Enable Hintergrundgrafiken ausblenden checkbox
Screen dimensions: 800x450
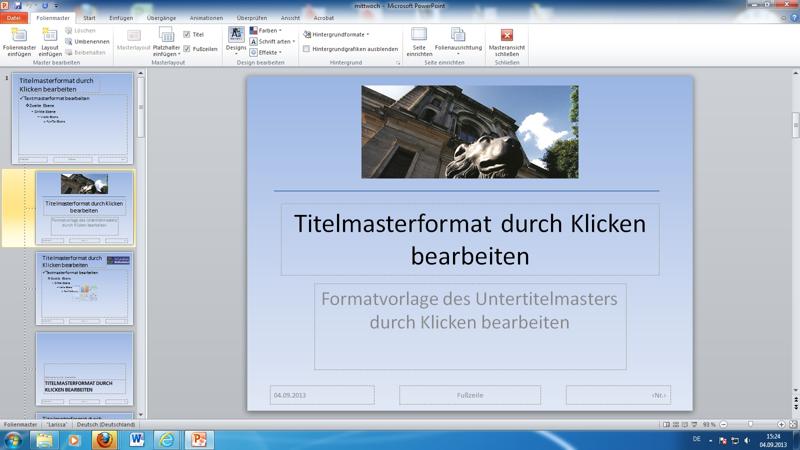pyautogui.click(x=307, y=49)
